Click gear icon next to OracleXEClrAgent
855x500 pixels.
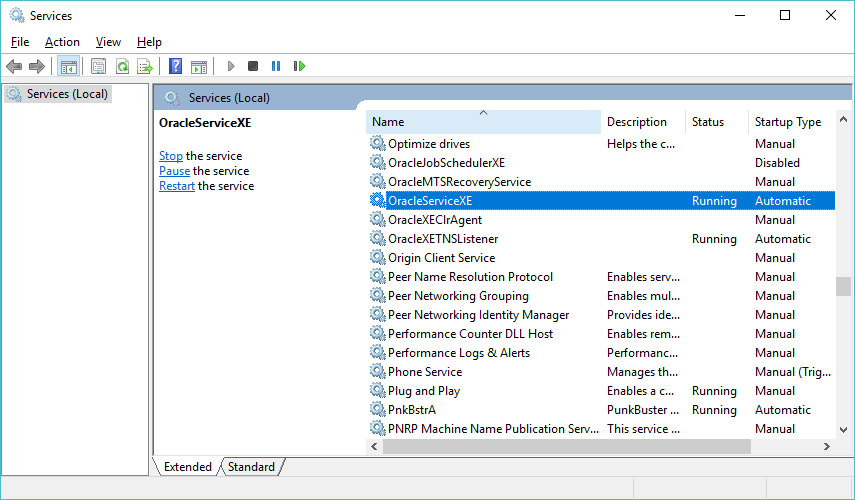click(x=377, y=219)
